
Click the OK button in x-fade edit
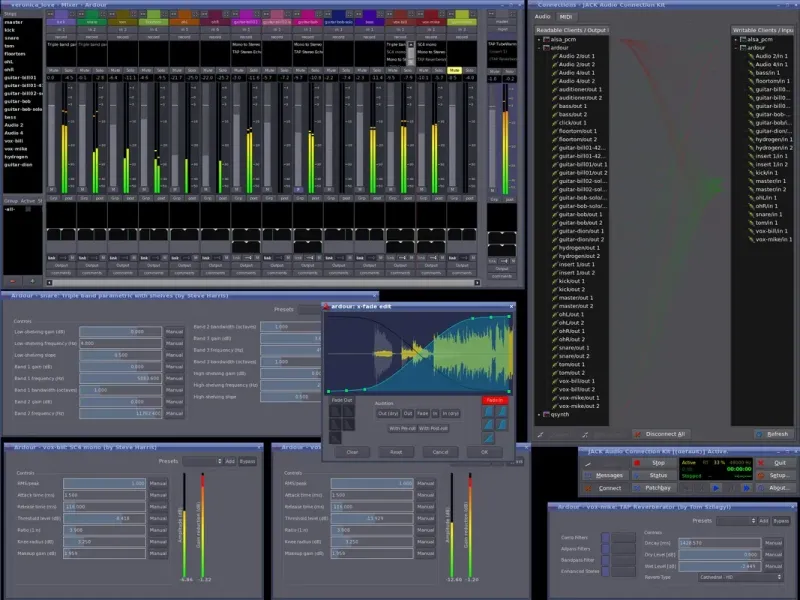(484, 452)
